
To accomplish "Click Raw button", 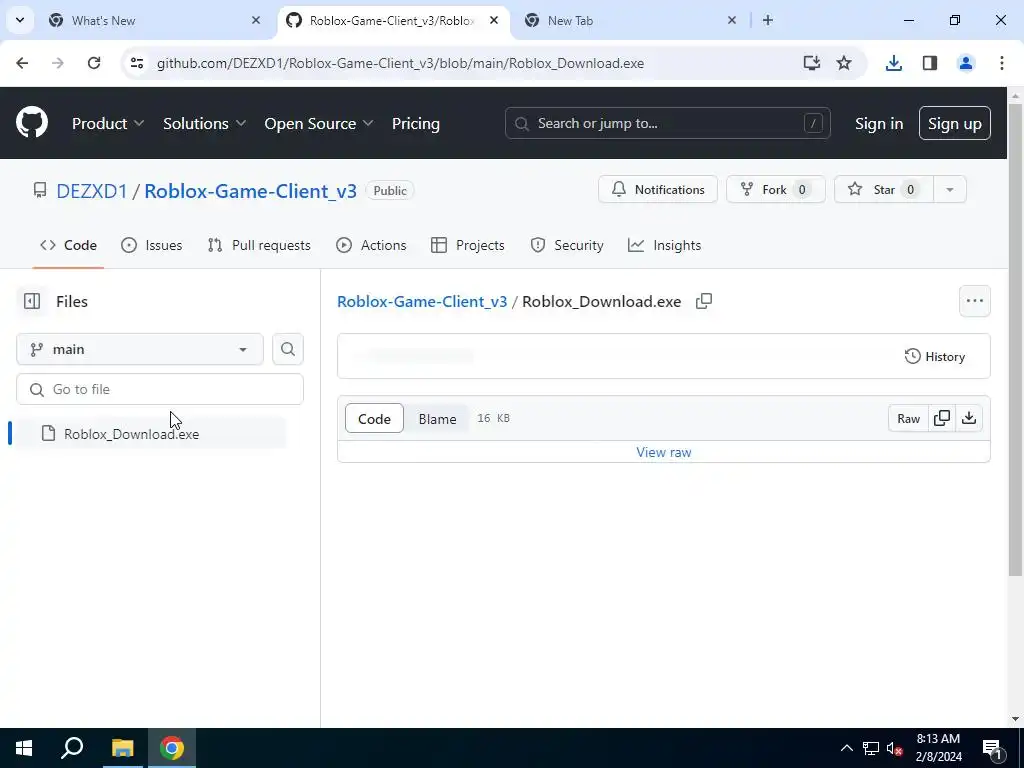I will [908, 419].
